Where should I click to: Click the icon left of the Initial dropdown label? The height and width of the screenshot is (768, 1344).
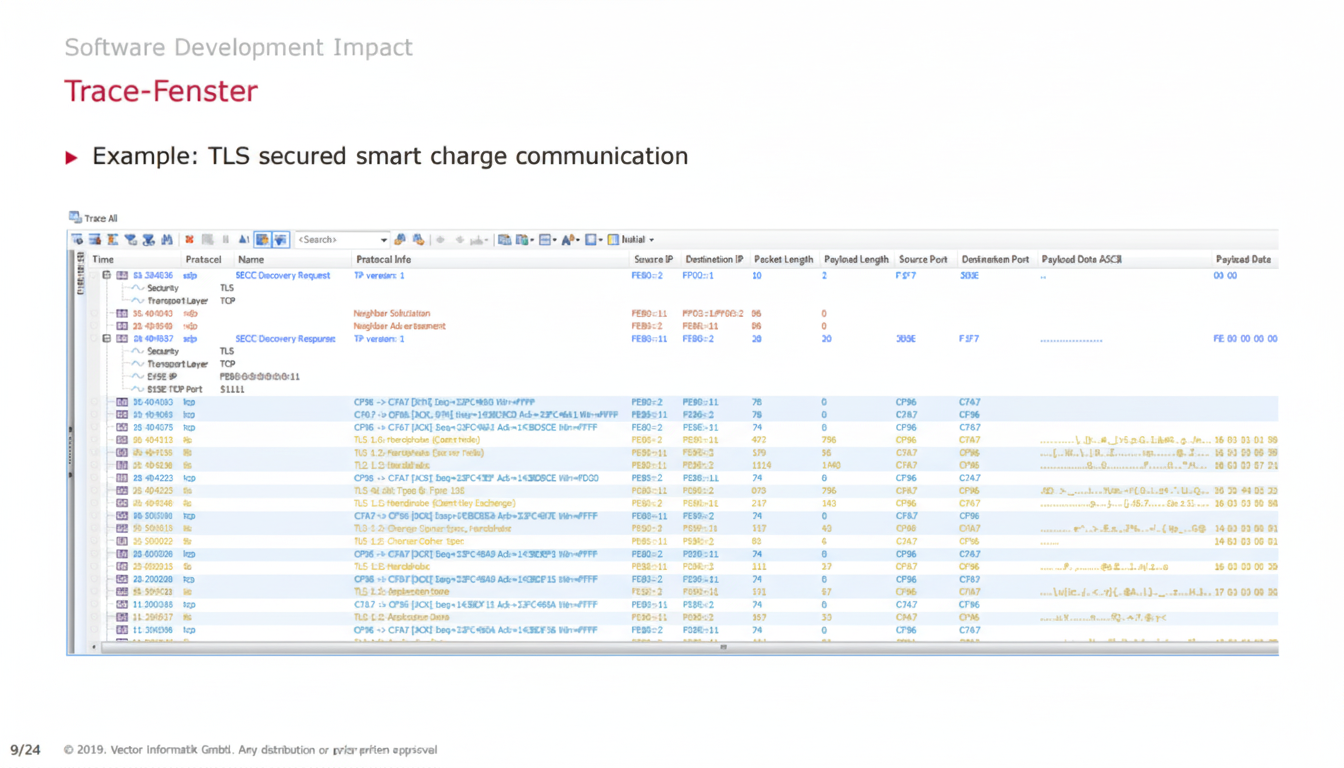click(x=613, y=240)
